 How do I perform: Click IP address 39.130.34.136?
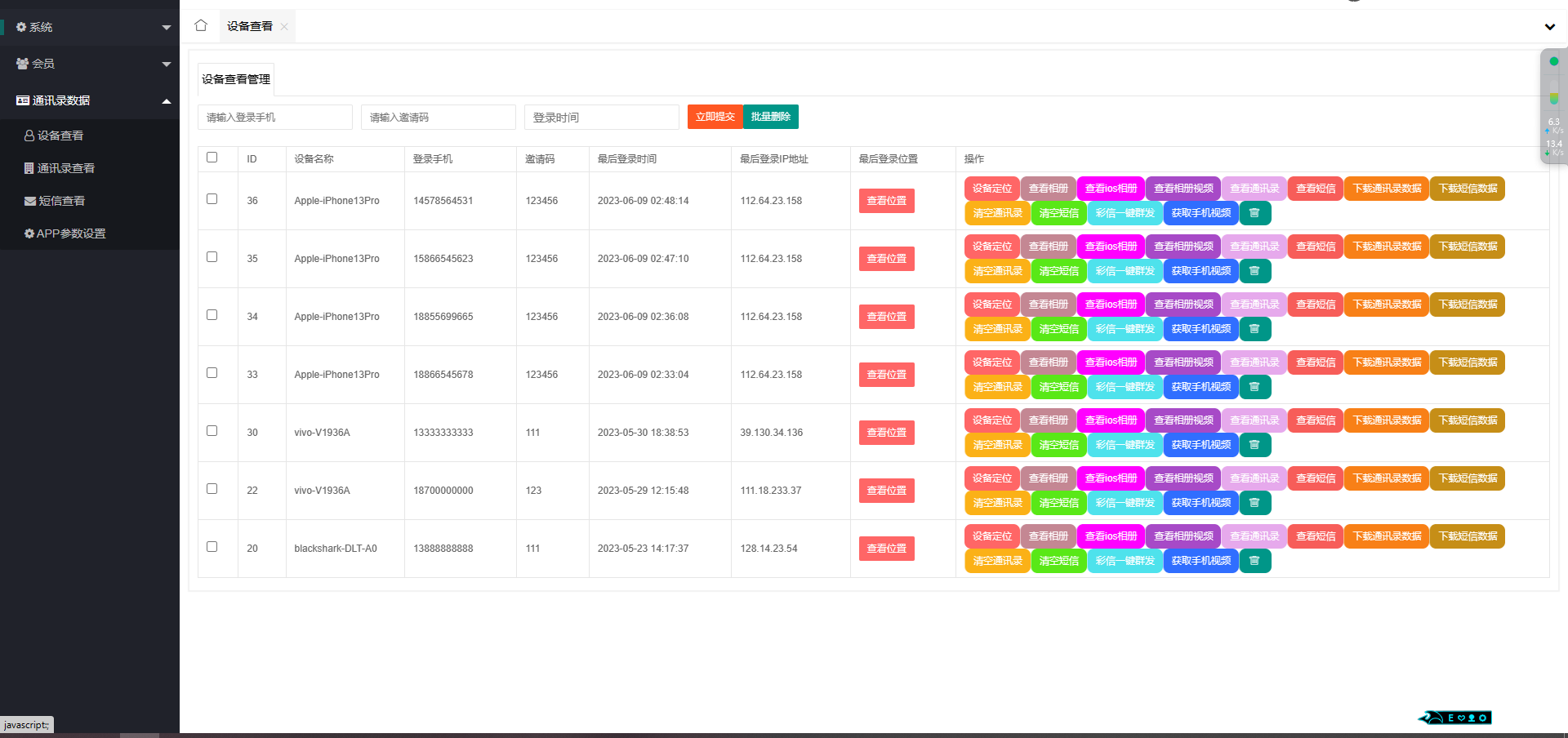(772, 433)
